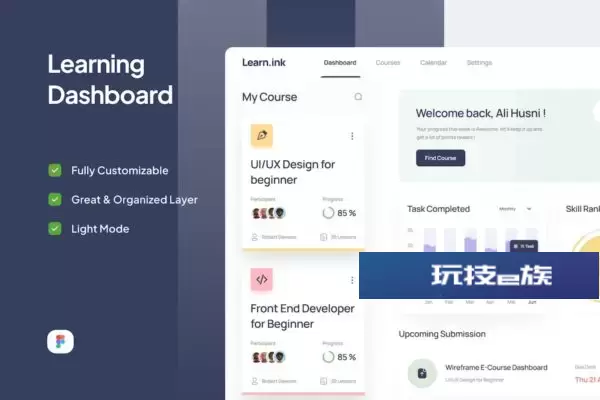Click the Task Completed chart tooltip badge
This screenshot has height=400, width=600.
pos(524,246)
